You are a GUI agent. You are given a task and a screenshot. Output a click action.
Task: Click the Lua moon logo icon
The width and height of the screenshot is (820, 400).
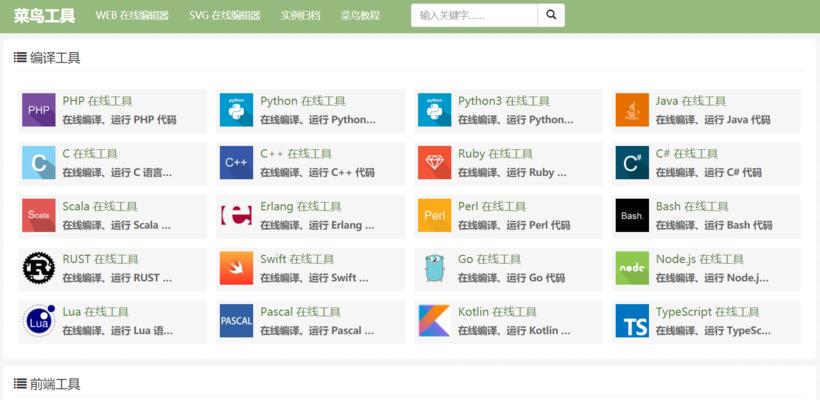click(39, 321)
